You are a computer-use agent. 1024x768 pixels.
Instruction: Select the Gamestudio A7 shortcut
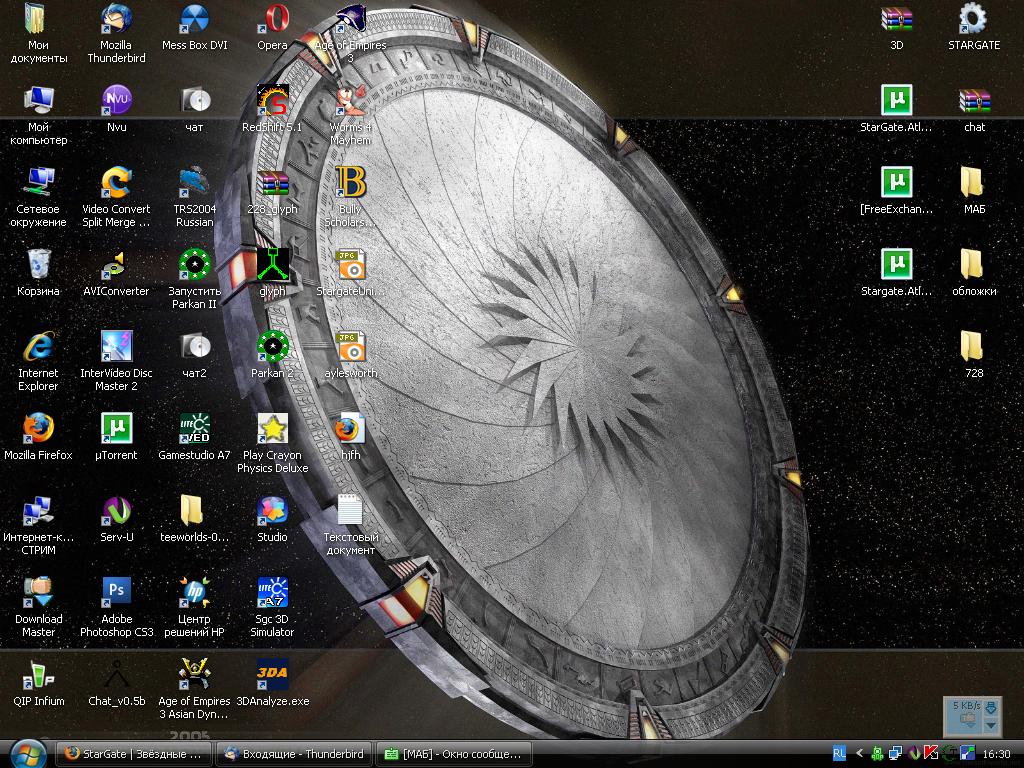tap(194, 428)
